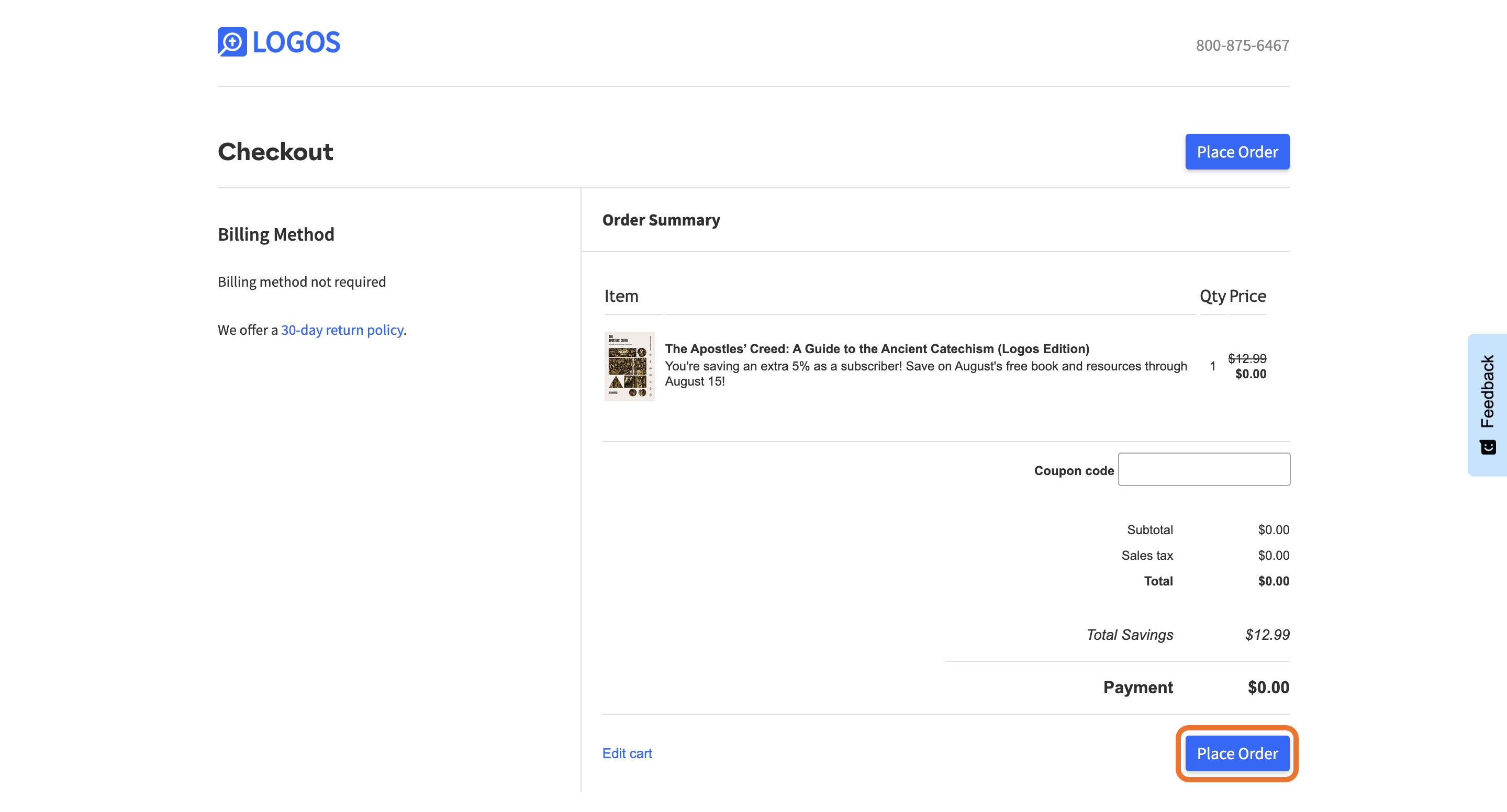
Task: Click the 'Billing method not required' text
Action: pyautogui.click(x=302, y=283)
